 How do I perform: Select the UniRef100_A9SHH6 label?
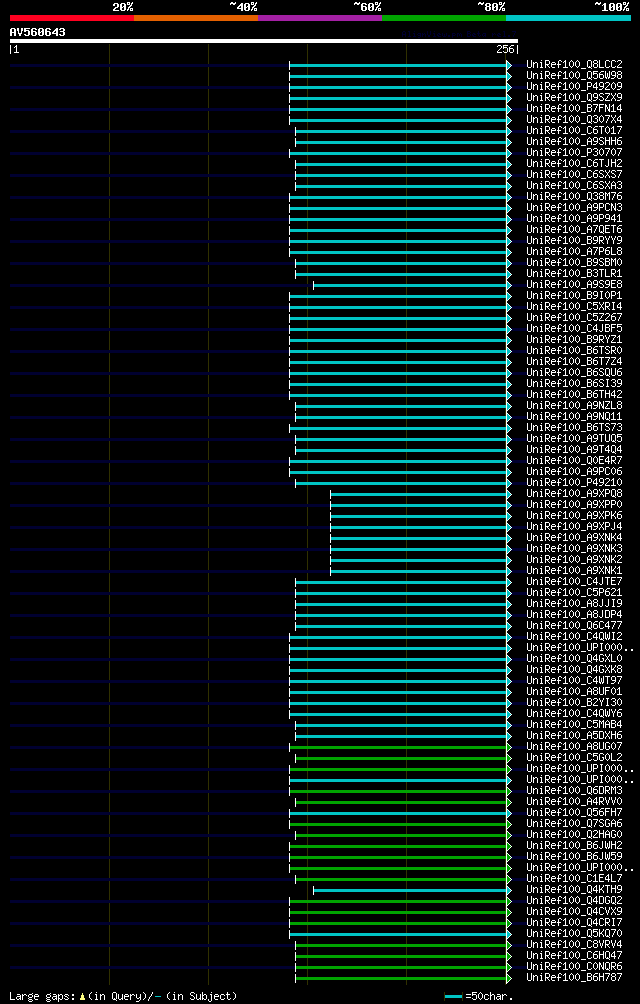[574, 142]
